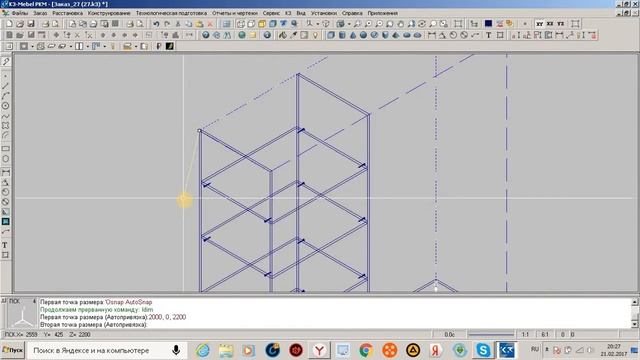Select the wireframe cube view icon

pyautogui.click(x=241, y=24)
